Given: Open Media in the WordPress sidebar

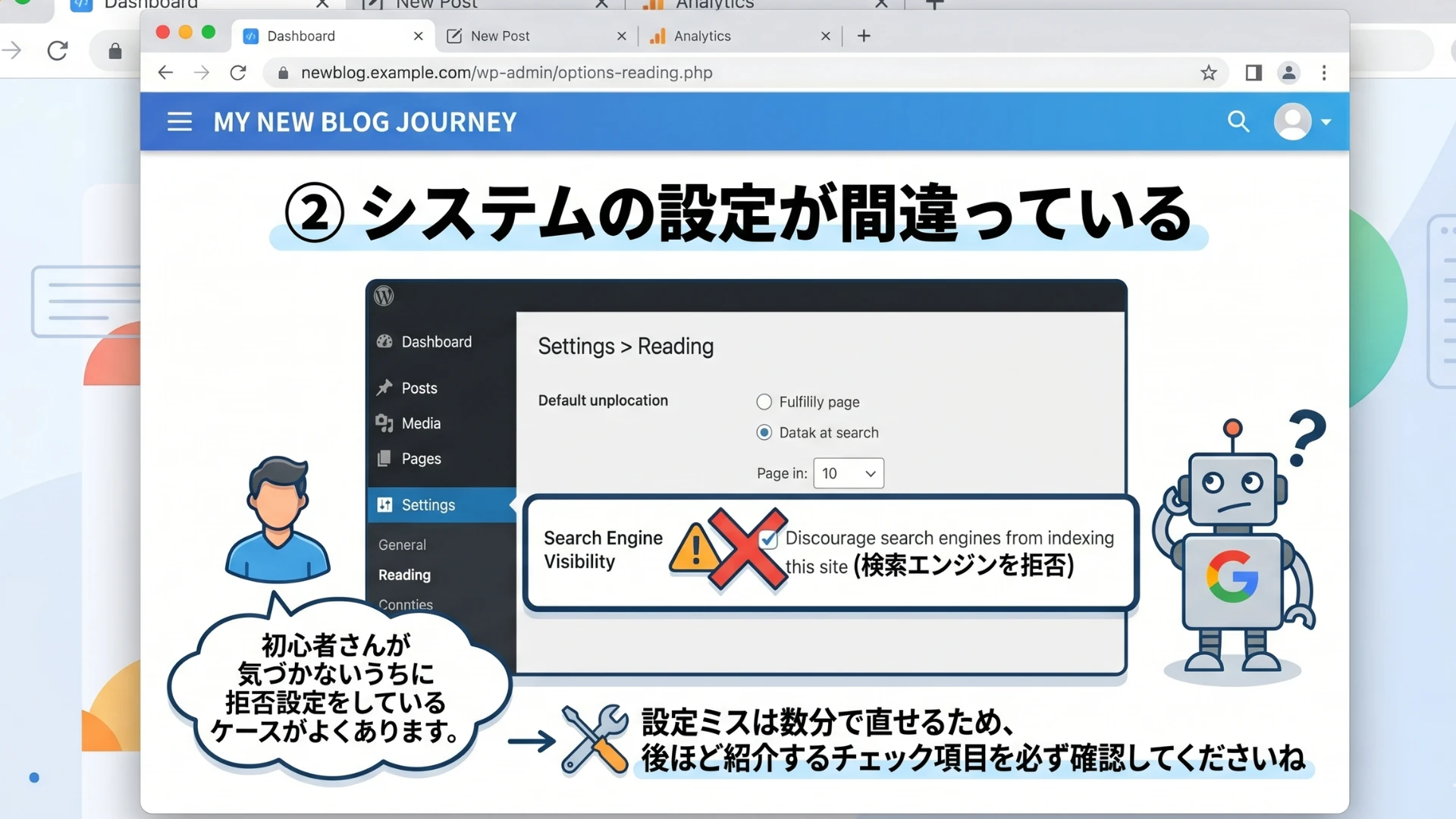Looking at the screenshot, I should tap(441, 423).
